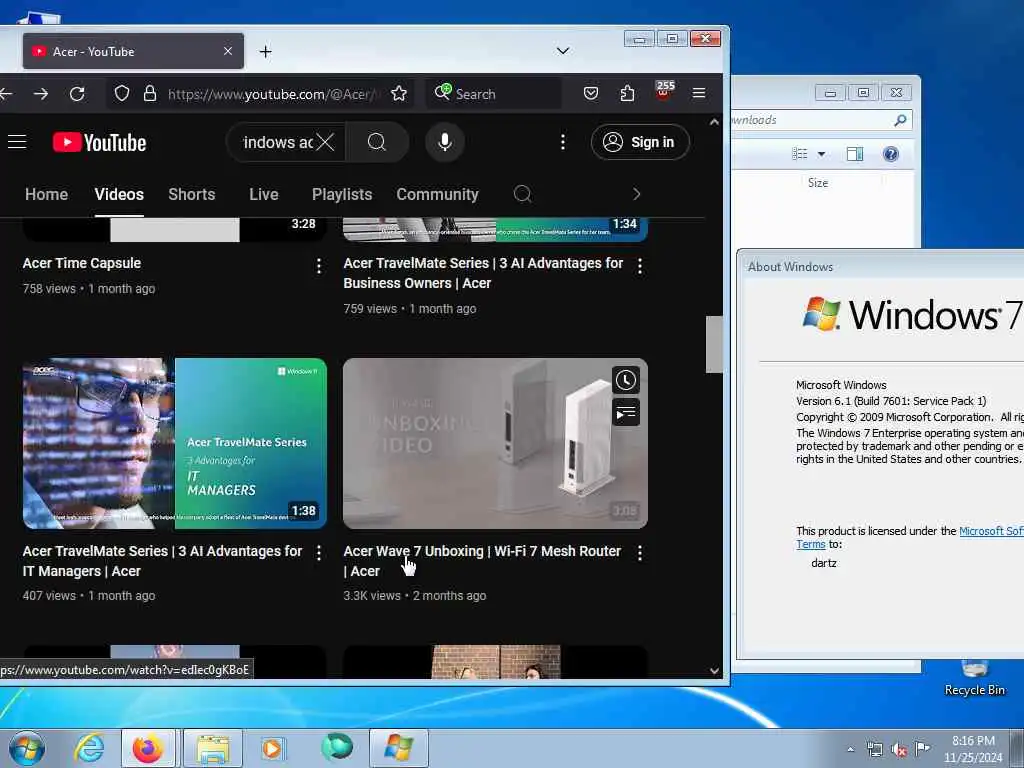Open TravelMate IT Managers title link
Screen dimensions: 1024x768
pos(162,561)
